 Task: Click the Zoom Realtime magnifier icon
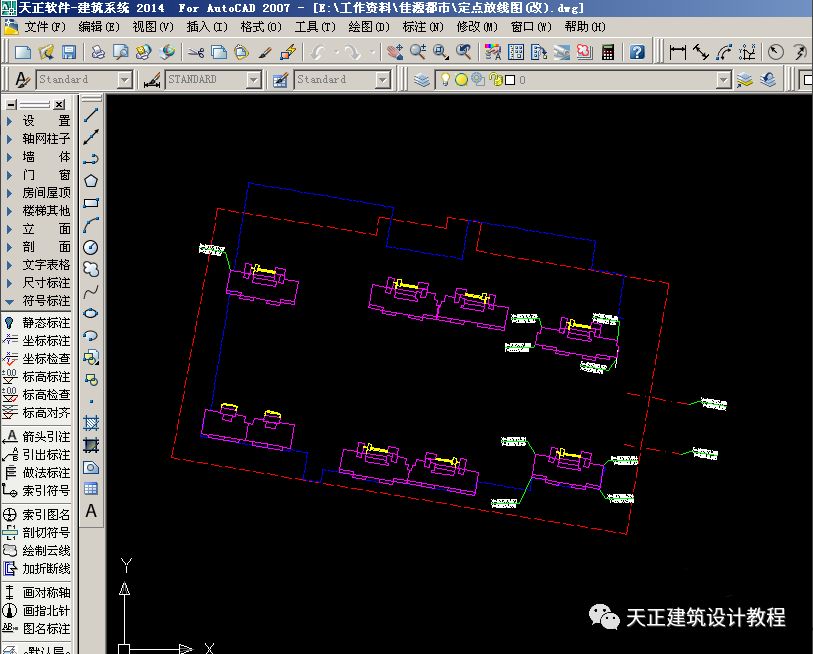tap(418, 52)
